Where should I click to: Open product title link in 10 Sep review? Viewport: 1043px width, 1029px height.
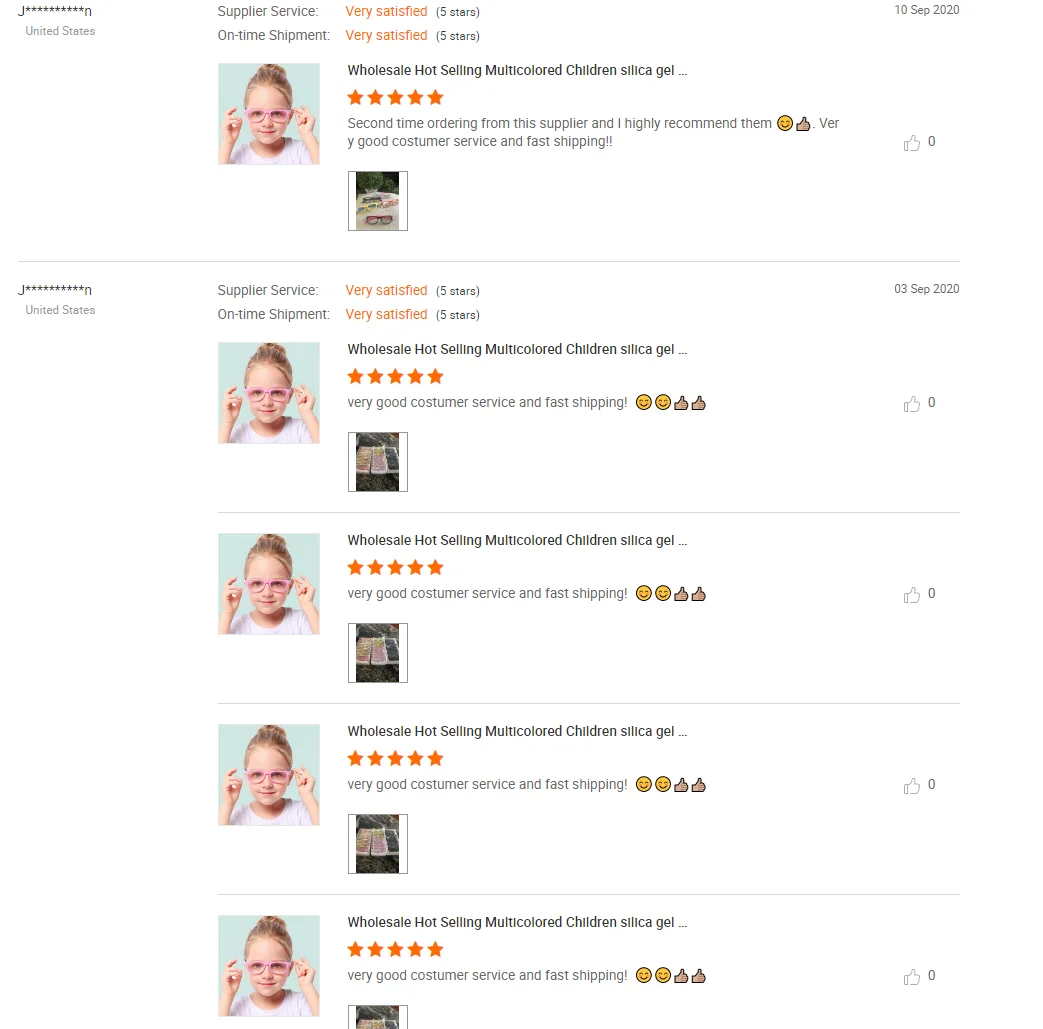click(x=517, y=71)
